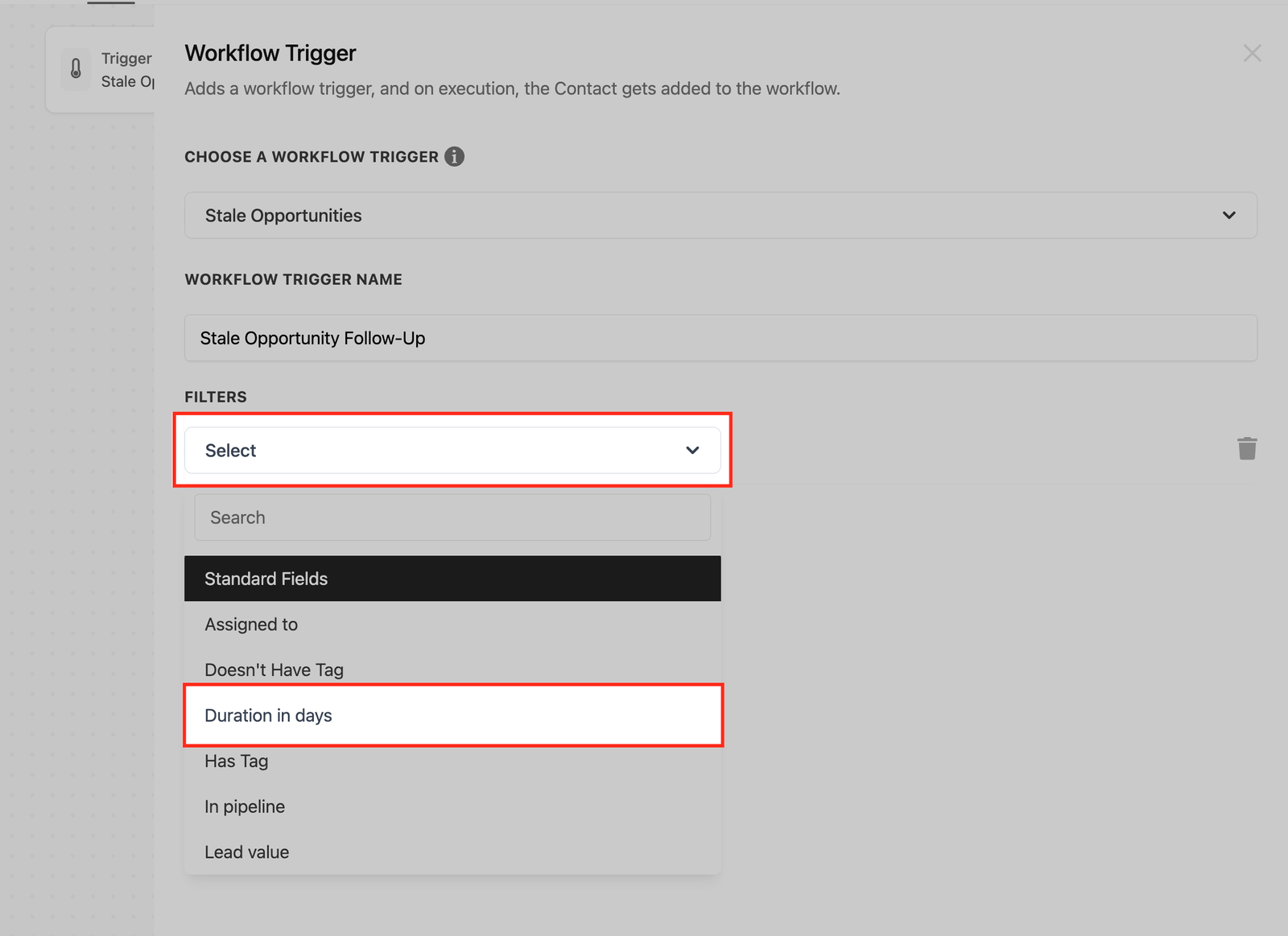Click the chevron arrow in the Select filter box

pos(692,450)
